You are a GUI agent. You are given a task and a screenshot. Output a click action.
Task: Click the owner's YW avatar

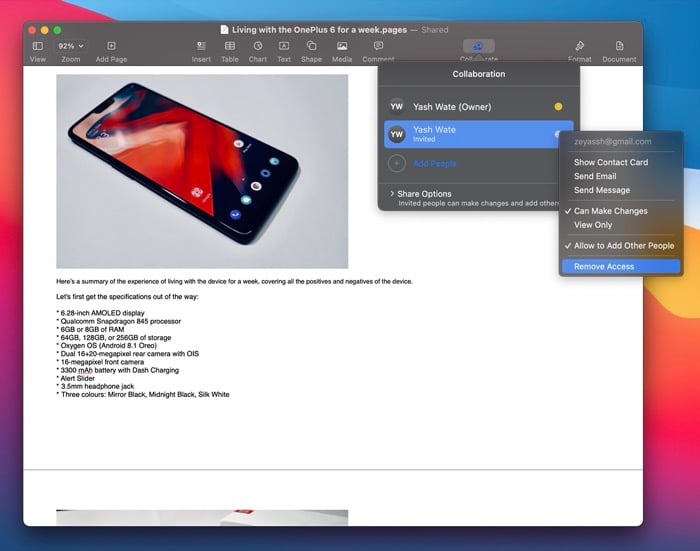(x=396, y=107)
